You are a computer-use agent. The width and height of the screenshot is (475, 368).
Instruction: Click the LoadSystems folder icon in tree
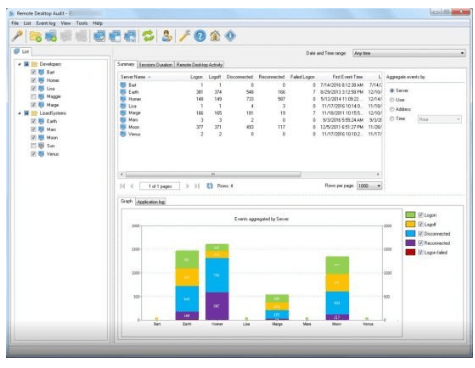[x=34, y=113]
